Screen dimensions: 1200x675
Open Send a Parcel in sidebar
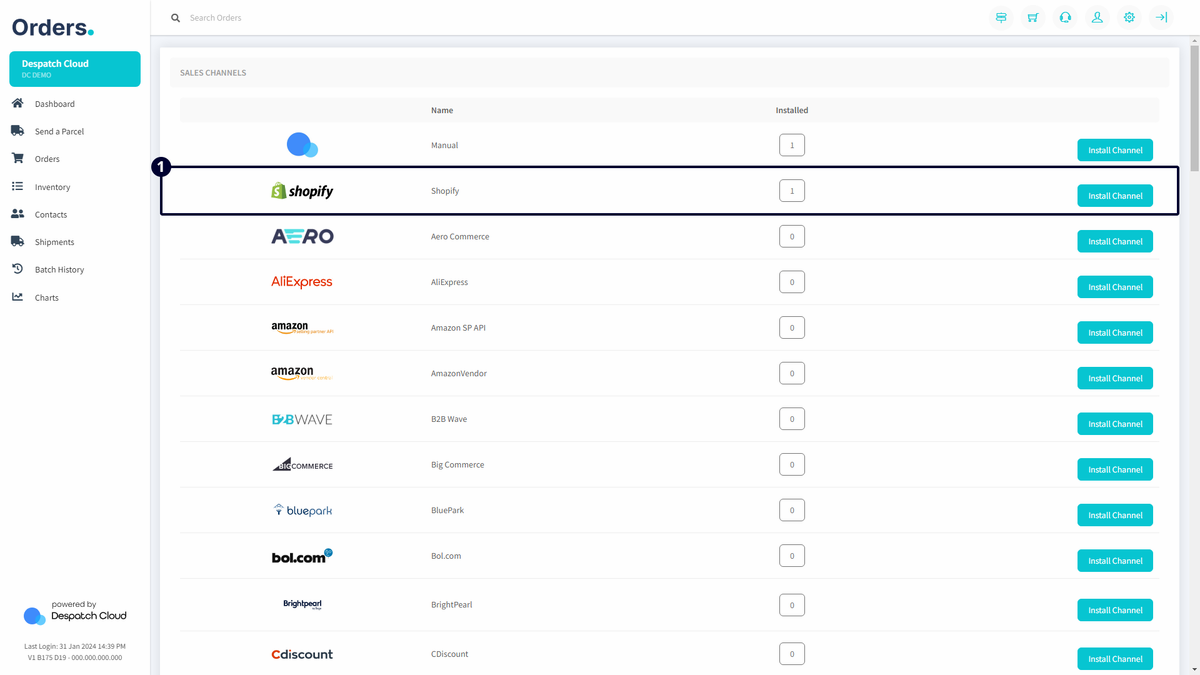tap(59, 131)
